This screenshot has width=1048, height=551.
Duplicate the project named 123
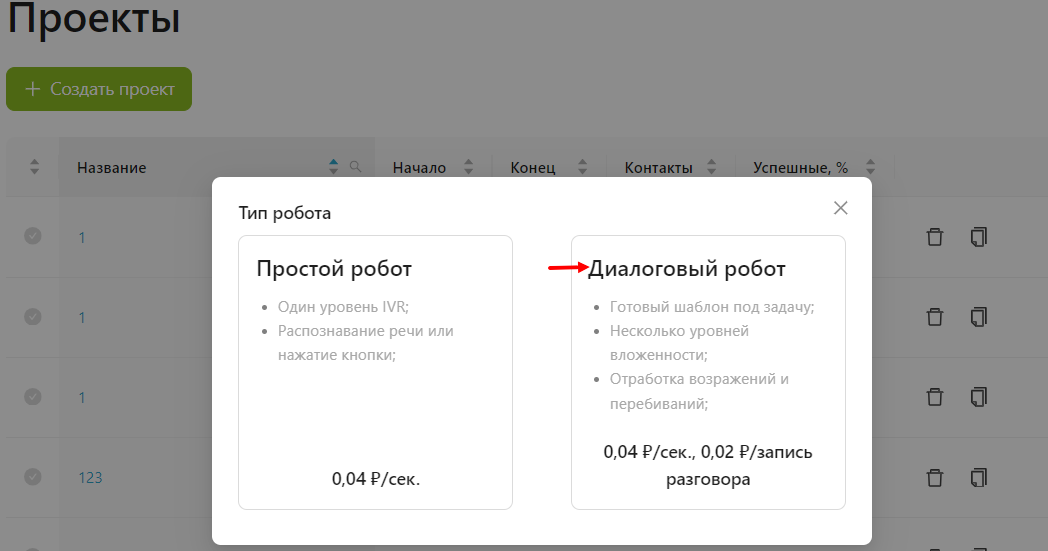979,477
